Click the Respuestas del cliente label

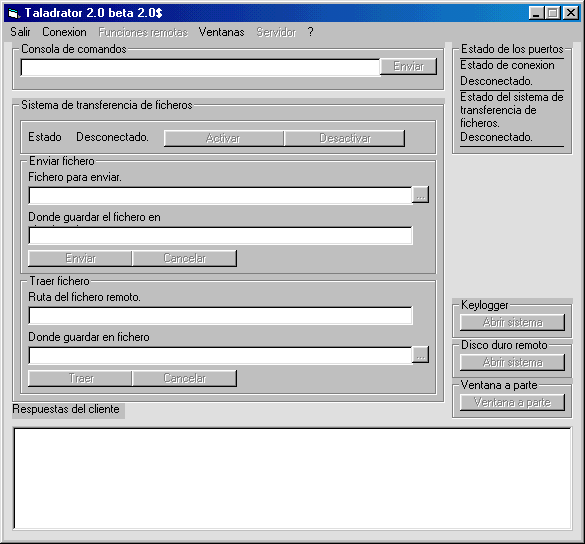pos(66,409)
